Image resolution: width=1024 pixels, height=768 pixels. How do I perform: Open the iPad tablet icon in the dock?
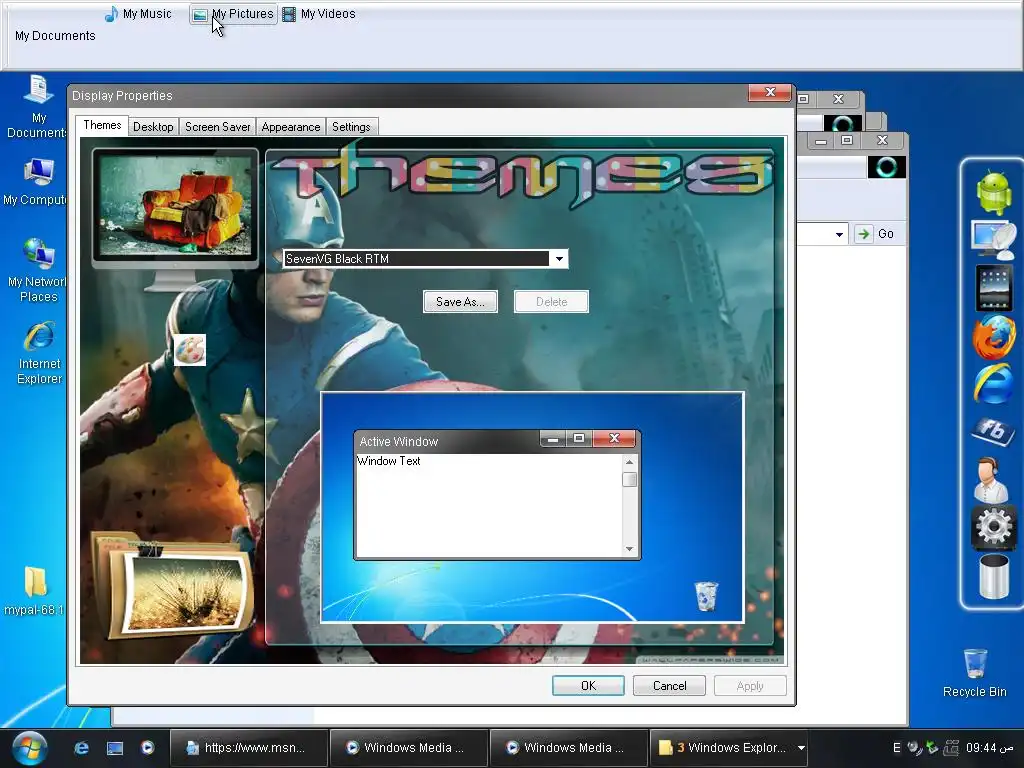993,288
